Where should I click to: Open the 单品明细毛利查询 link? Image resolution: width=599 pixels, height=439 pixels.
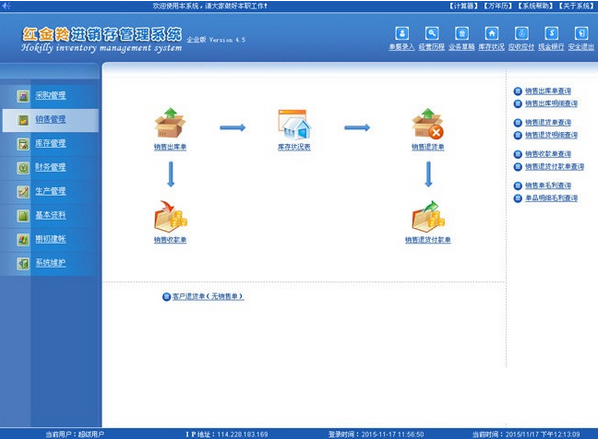[551, 198]
